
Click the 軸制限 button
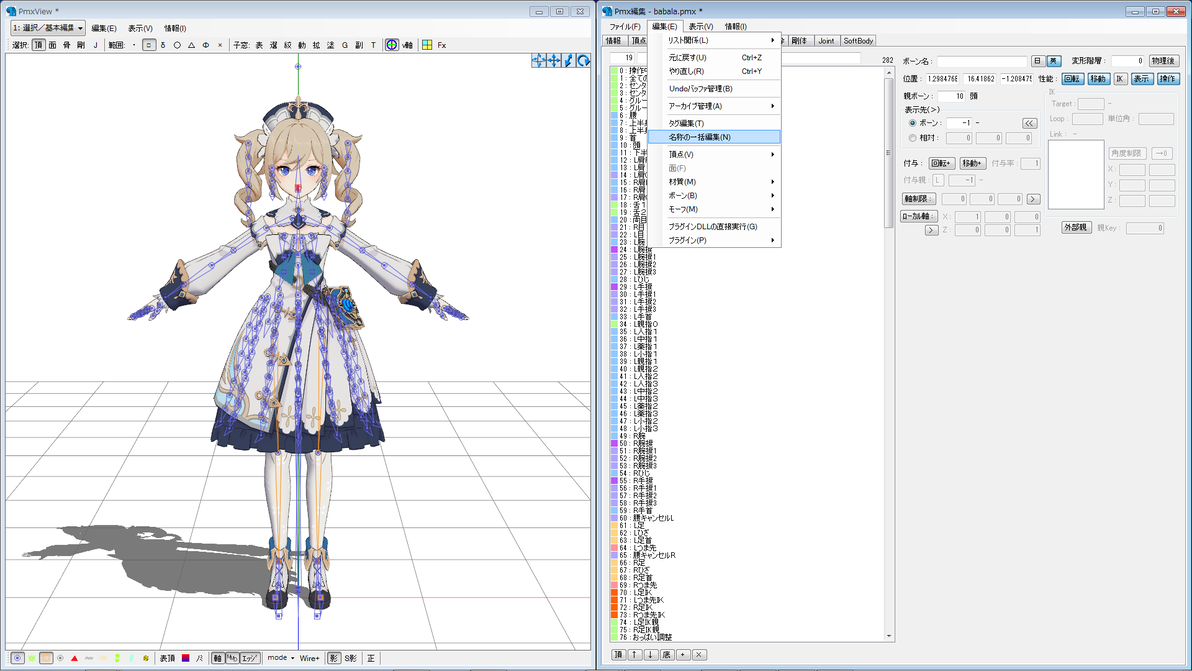pyautogui.click(x=918, y=199)
